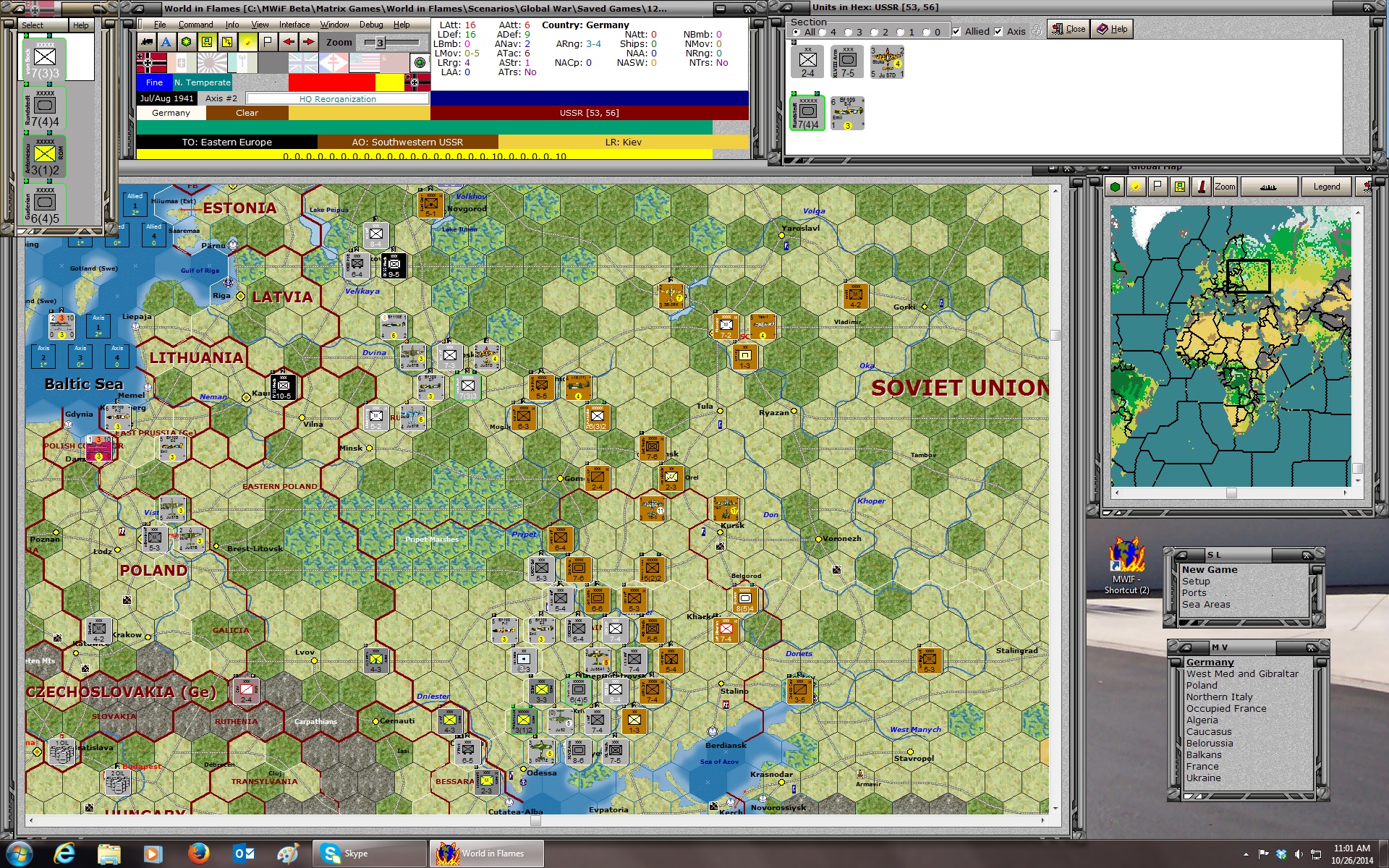Click the white flag toolbar icon

pos(268,42)
